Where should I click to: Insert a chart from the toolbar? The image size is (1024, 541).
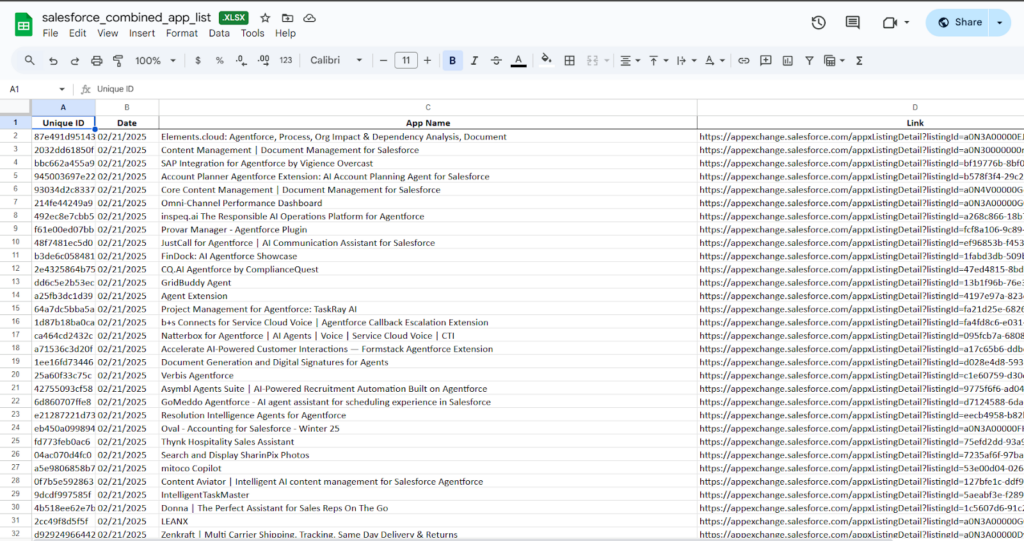tap(787, 61)
